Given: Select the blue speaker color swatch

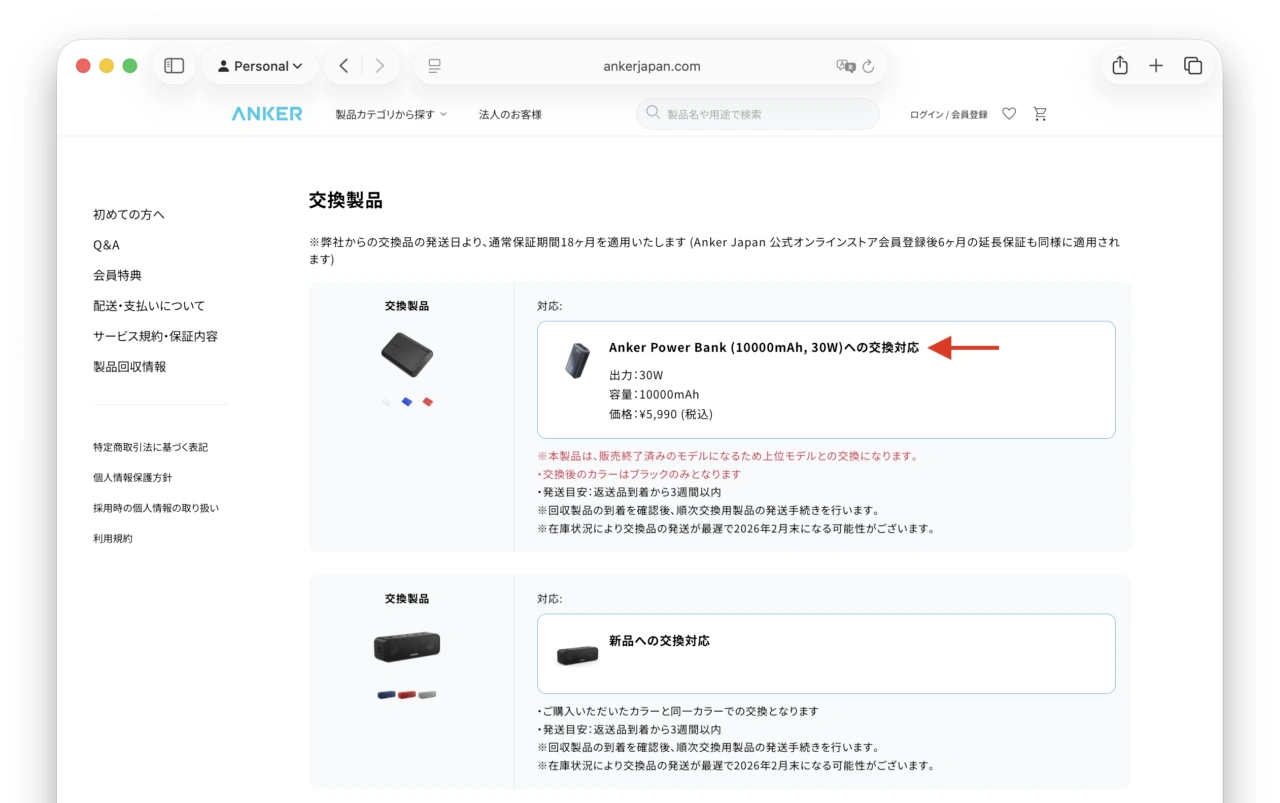Looking at the screenshot, I should pyautogui.click(x=386, y=694).
